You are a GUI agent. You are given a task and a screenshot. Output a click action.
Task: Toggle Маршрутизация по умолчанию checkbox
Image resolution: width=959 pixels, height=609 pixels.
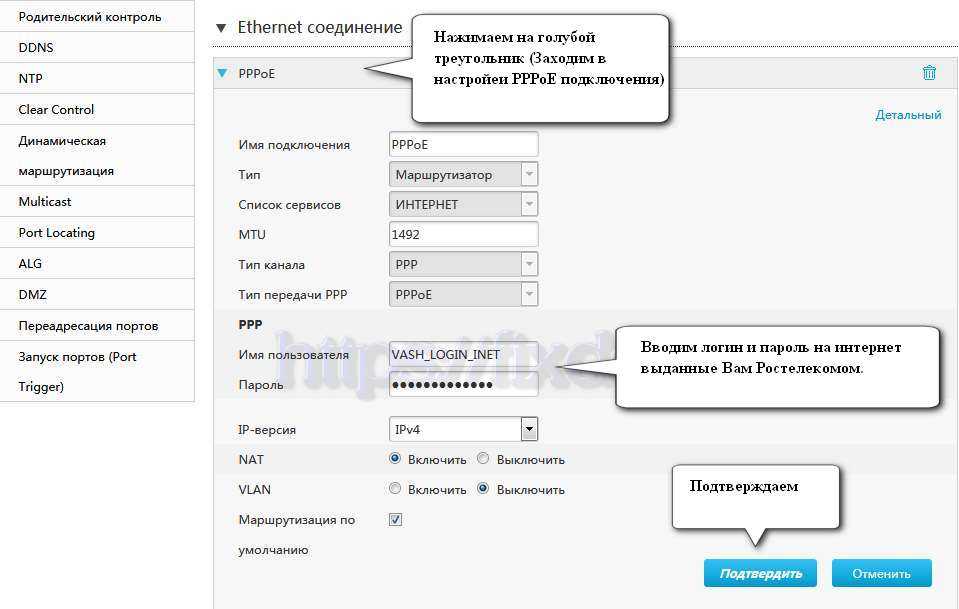pyautogui.click(x=395, y=520)
